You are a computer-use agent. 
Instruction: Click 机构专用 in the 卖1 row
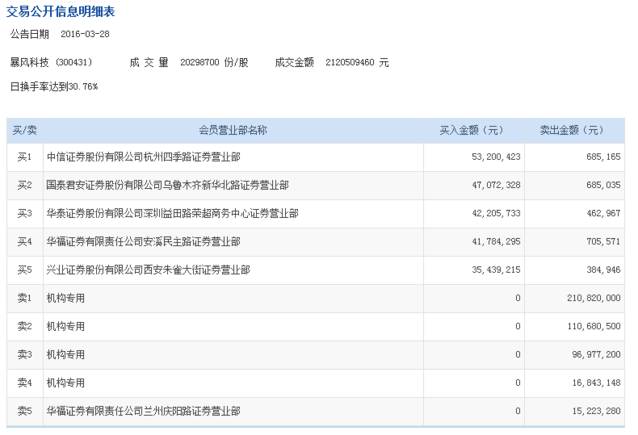click(x=66, y=298)
